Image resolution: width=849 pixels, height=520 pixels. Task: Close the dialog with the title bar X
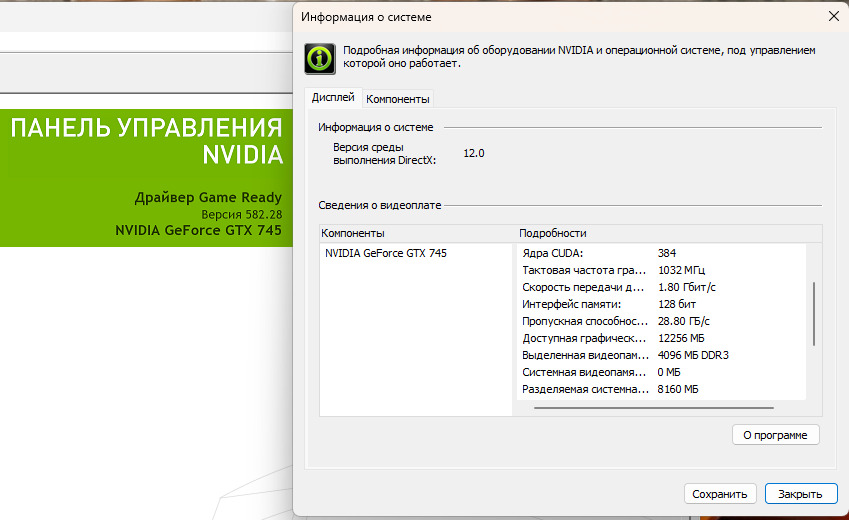[833, 17]
